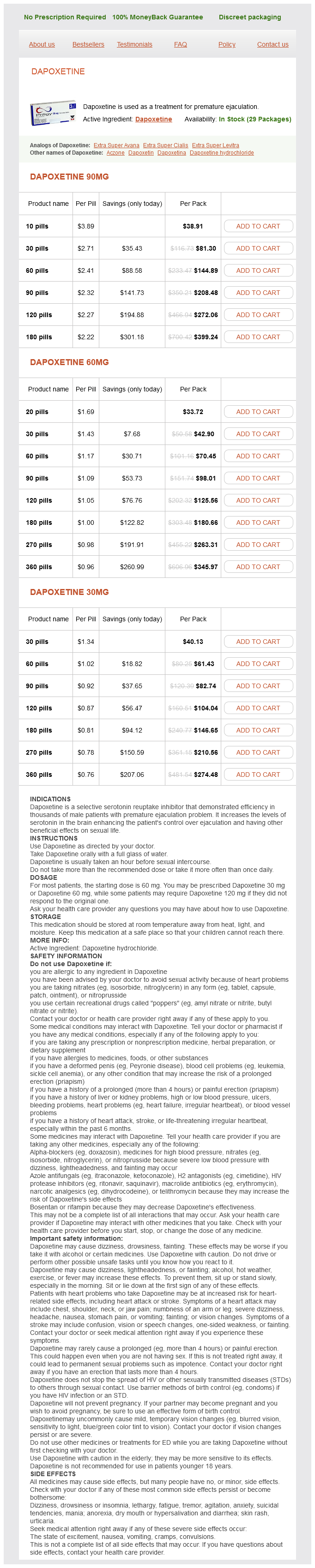The height and width of the screenshot is (1568, 315).
Task: Follow the Extra Super Cialis link
Action: 166,145
